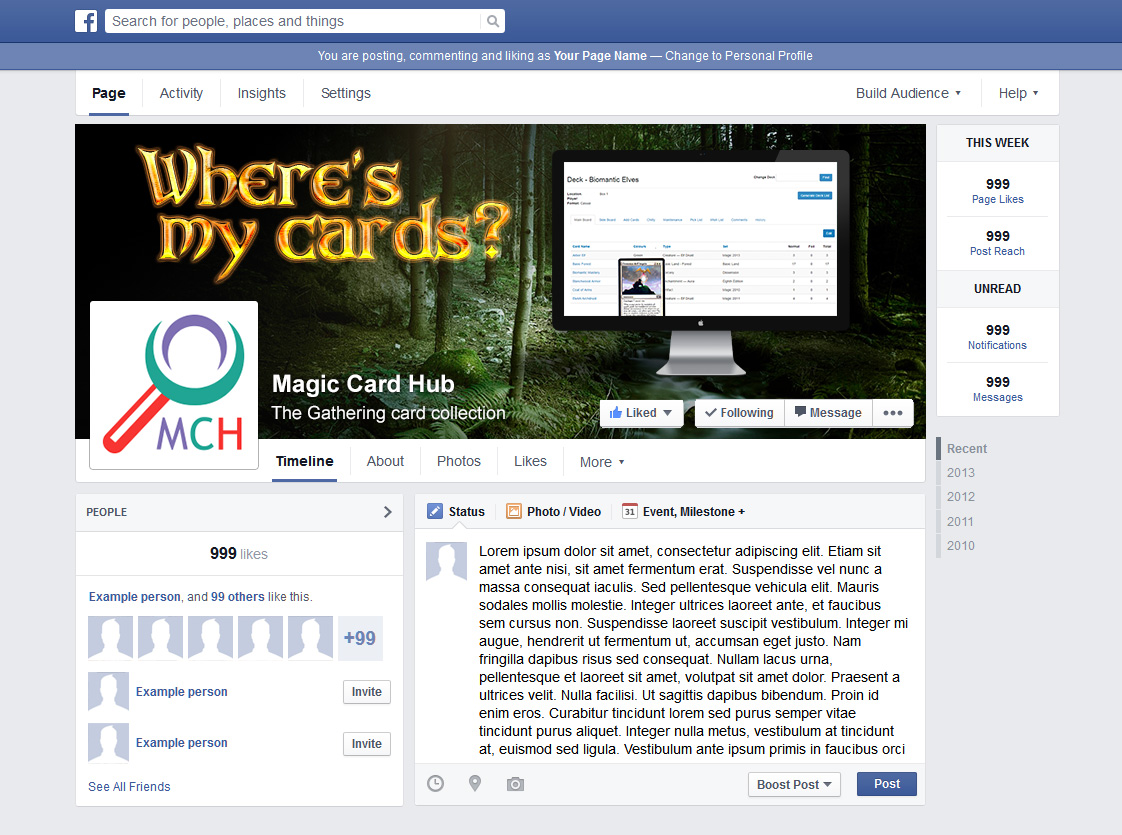
Task: Toggle the Following button
Action: point(739,413)
